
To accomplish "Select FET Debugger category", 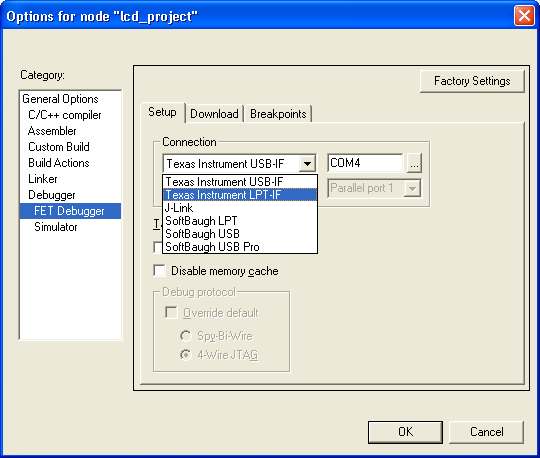I will (x=70, y=211).
